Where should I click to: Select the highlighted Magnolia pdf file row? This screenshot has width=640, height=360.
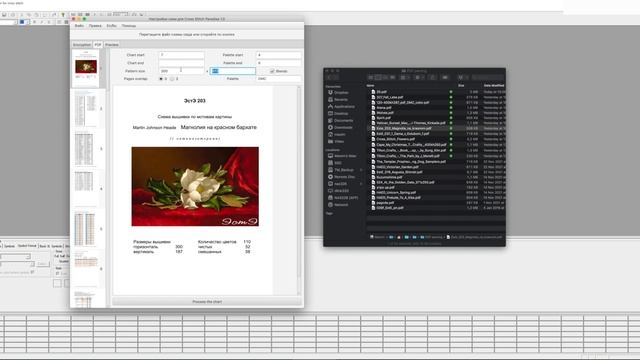pyautogui.click(x=437, y=128)
